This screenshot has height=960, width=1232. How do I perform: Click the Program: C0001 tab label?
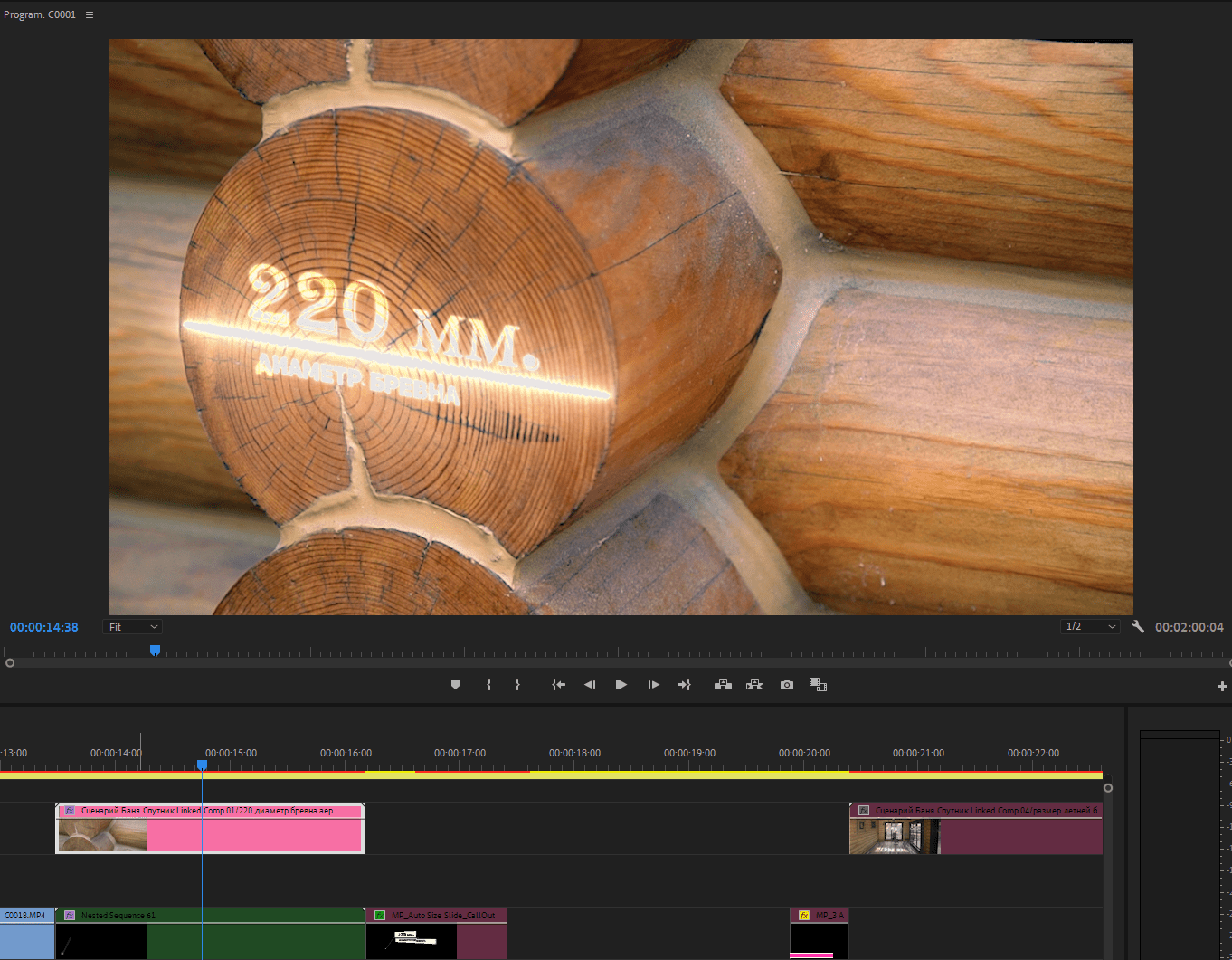(40, 14)
